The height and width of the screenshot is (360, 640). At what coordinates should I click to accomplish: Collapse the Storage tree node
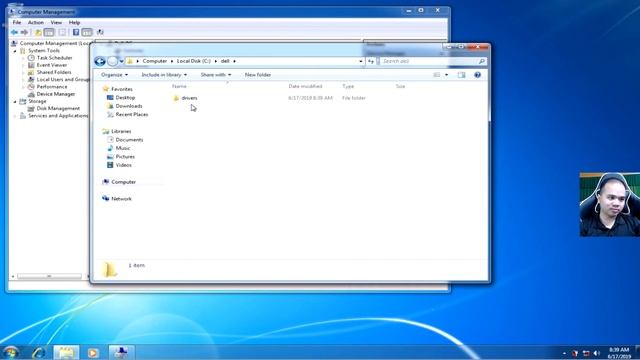click(15, 102)
